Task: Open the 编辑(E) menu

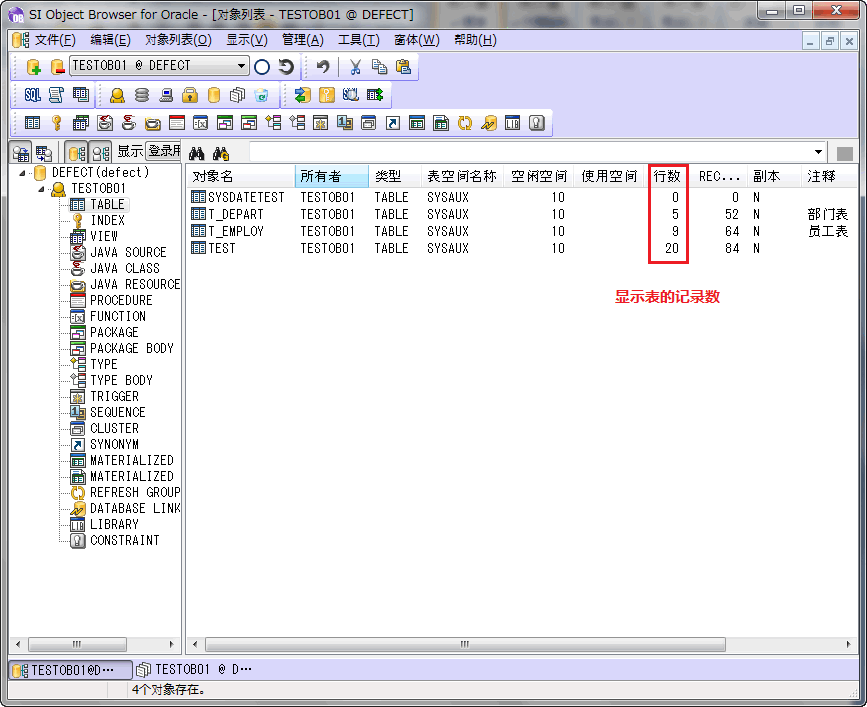Action: click(x=110, y=40)
